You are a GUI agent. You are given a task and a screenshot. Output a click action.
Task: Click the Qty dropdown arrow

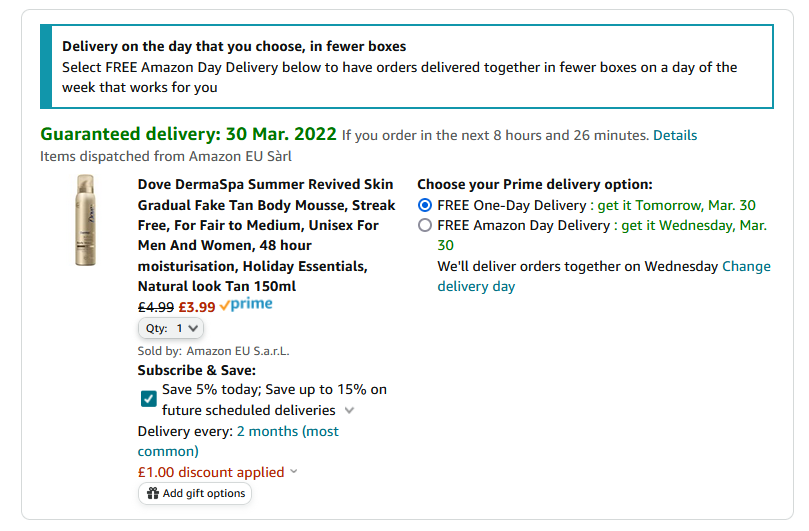[x=193, y=328]
